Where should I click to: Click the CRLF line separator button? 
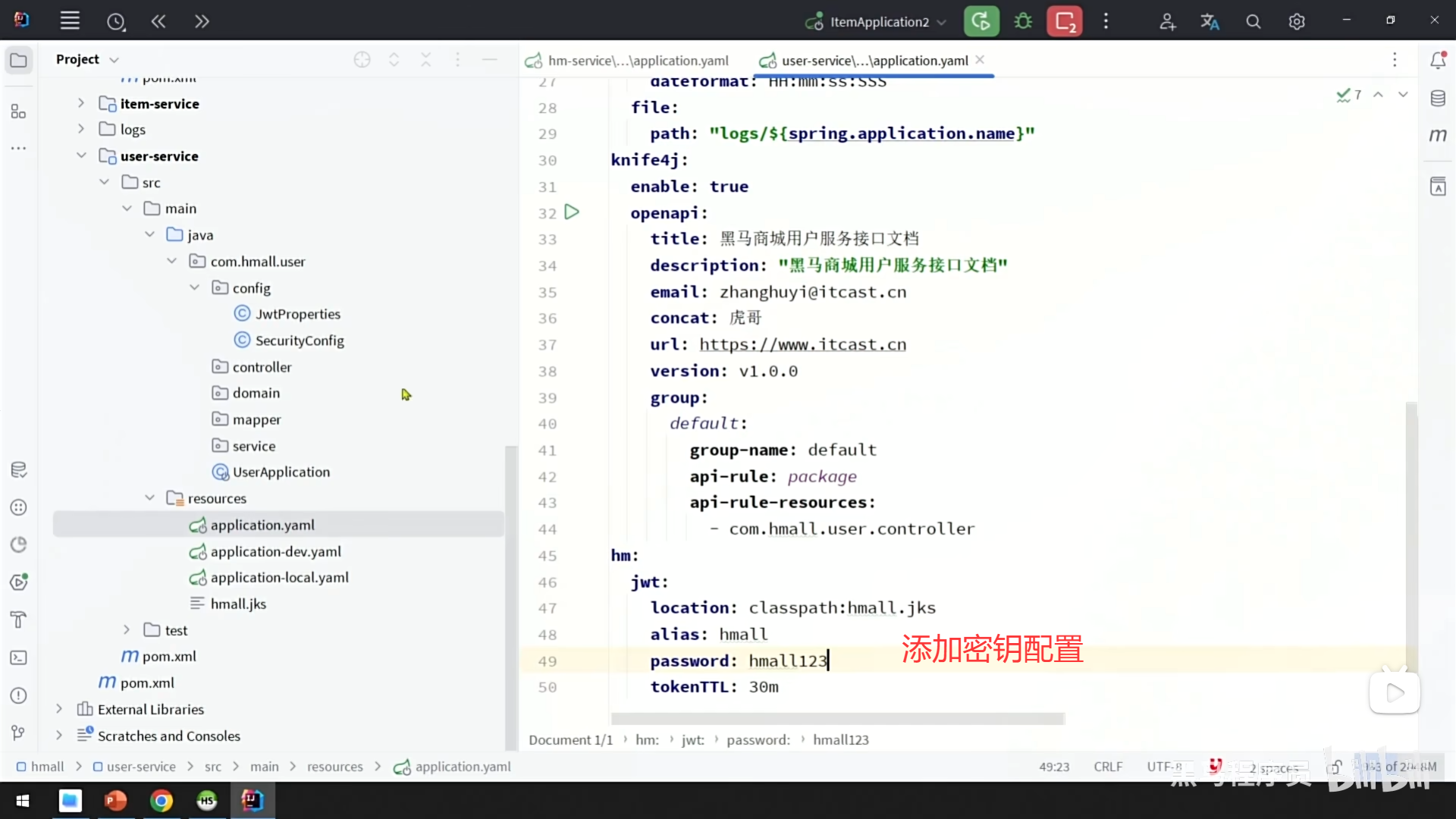coord(1107,767)
